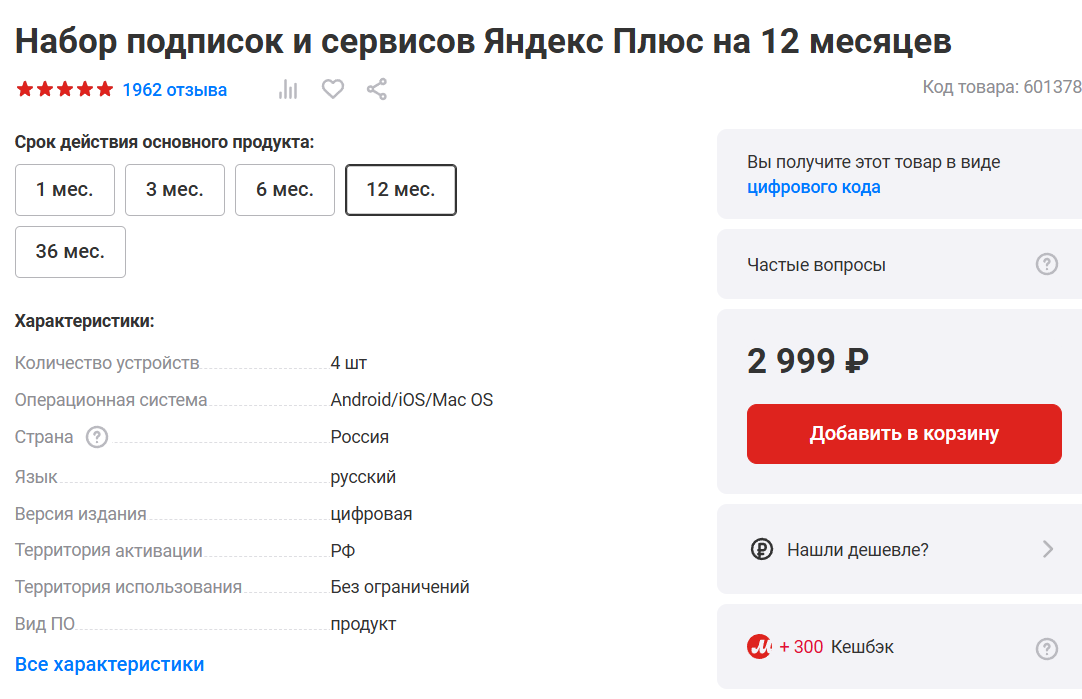
Task: Click question mark icon beside Страна
Action: pyautogui.click(x=97, y=437)
